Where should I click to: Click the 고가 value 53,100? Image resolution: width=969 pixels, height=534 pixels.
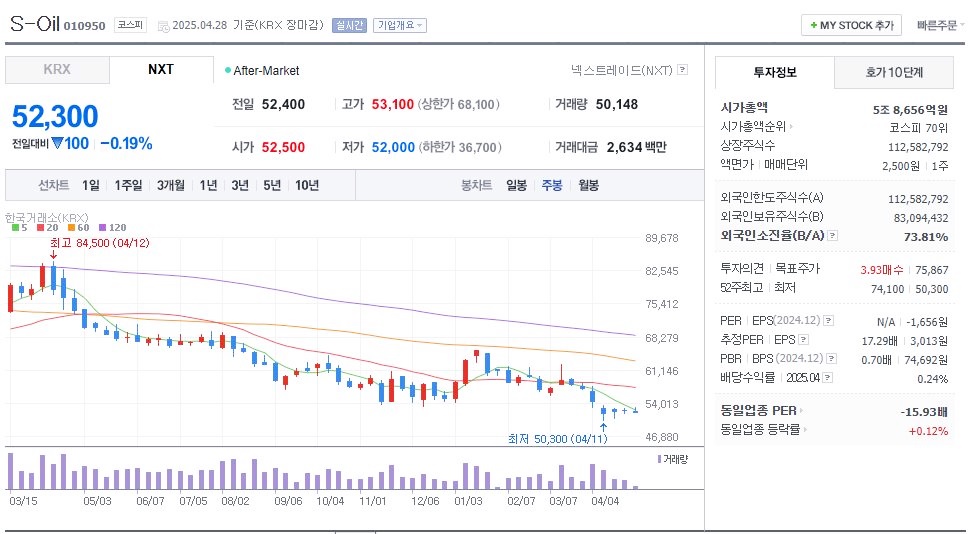[x=392, y=104]
